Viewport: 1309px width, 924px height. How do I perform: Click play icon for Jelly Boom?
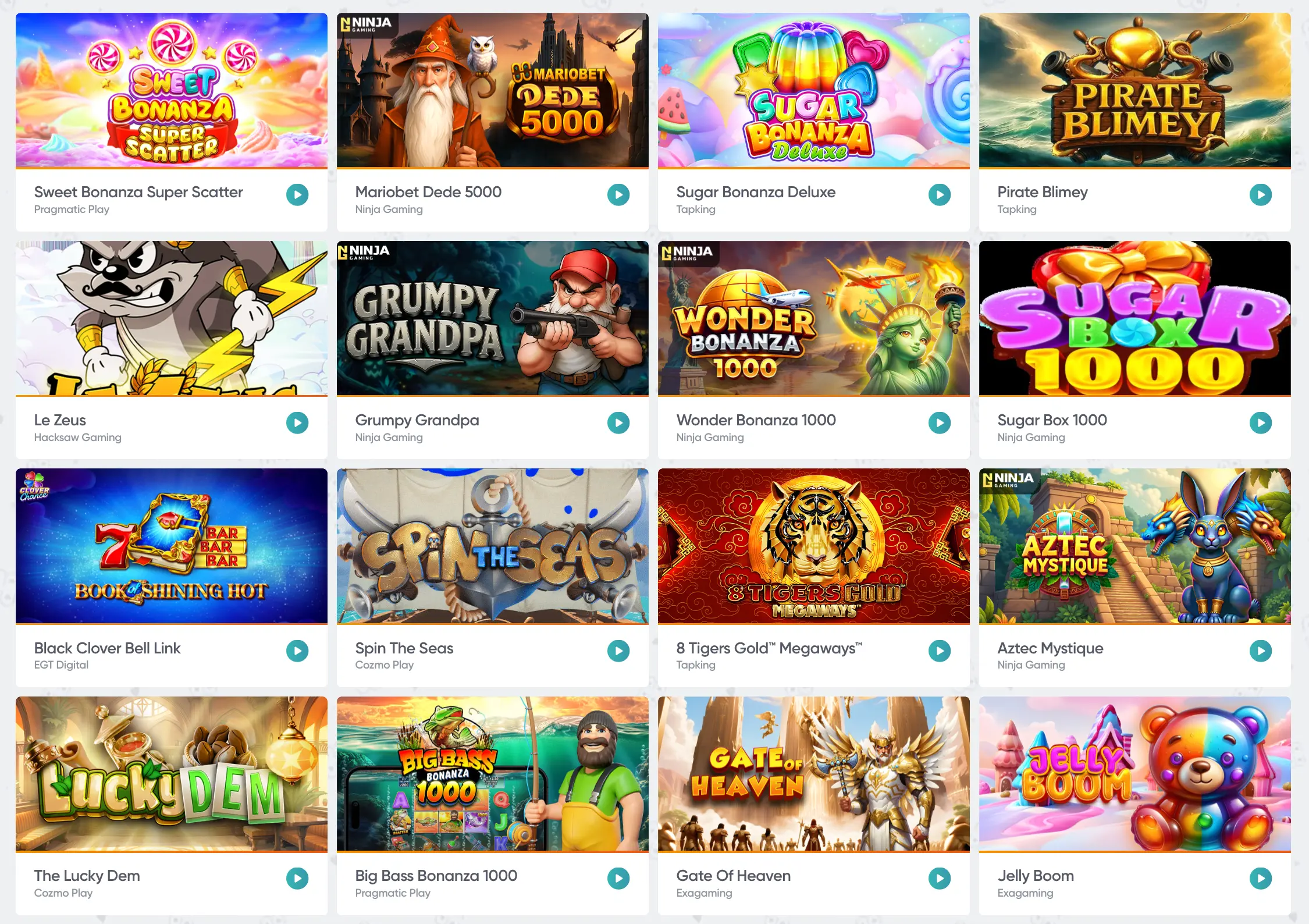pyautogui.click(x=1261, y=878)
